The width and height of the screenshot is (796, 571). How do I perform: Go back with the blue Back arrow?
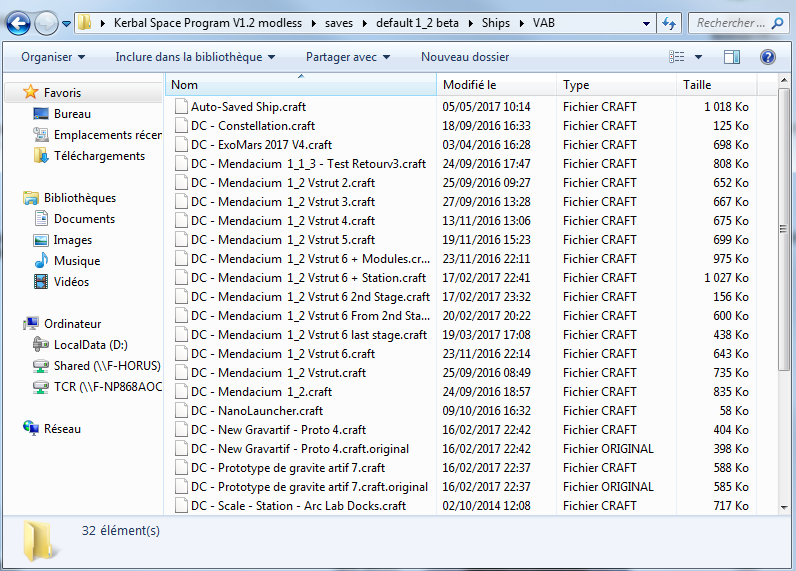tap(18, 23)
